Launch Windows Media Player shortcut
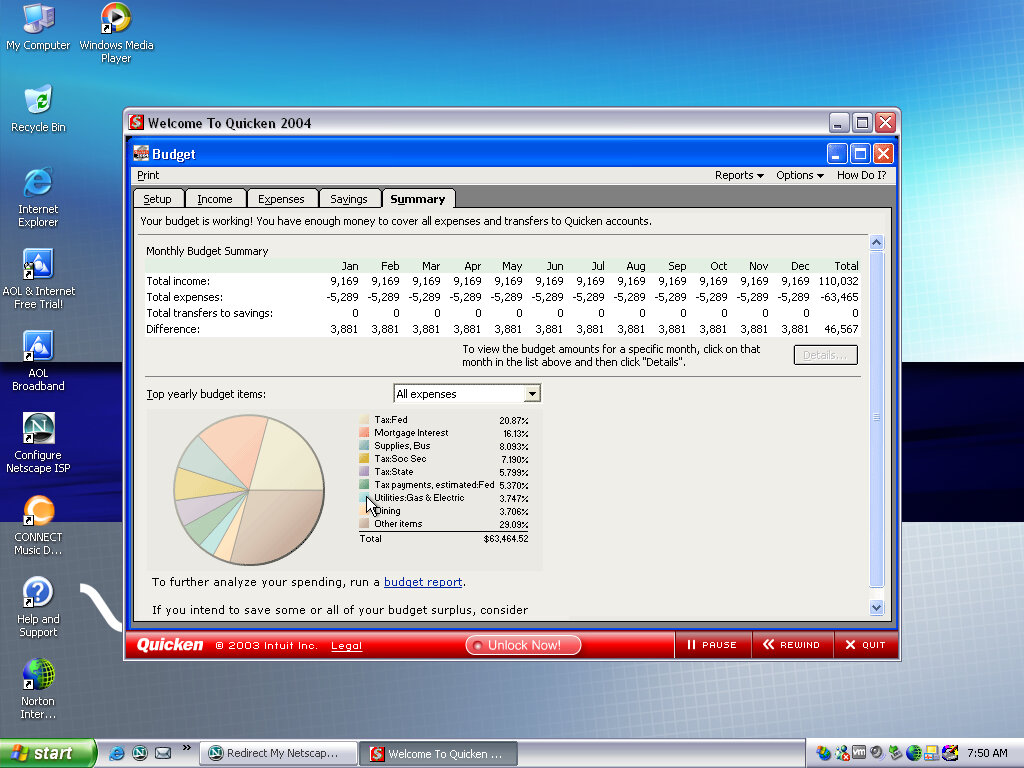Viewport: 1024px width, 768px height. point(116,20)
